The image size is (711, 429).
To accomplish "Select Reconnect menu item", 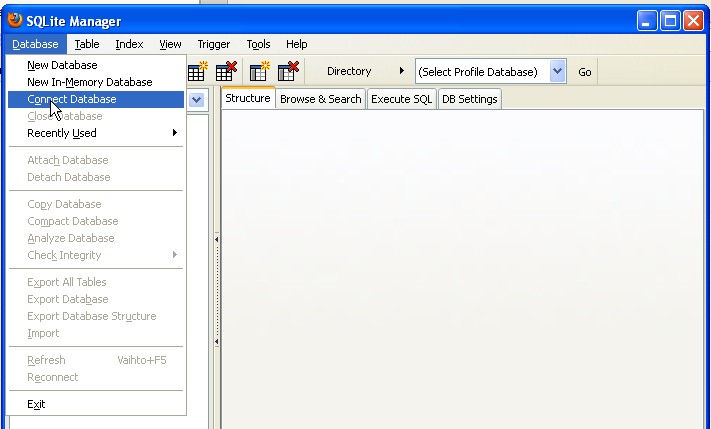I will coord(96,377).
